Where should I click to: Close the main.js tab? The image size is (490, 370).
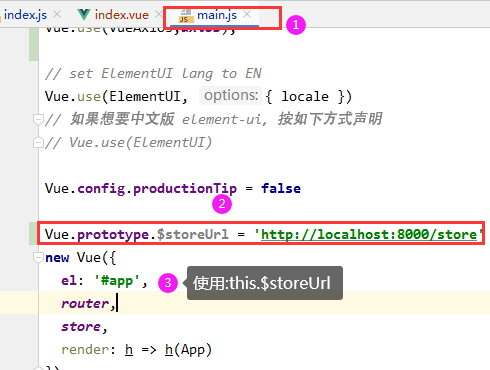pos(247,14)
